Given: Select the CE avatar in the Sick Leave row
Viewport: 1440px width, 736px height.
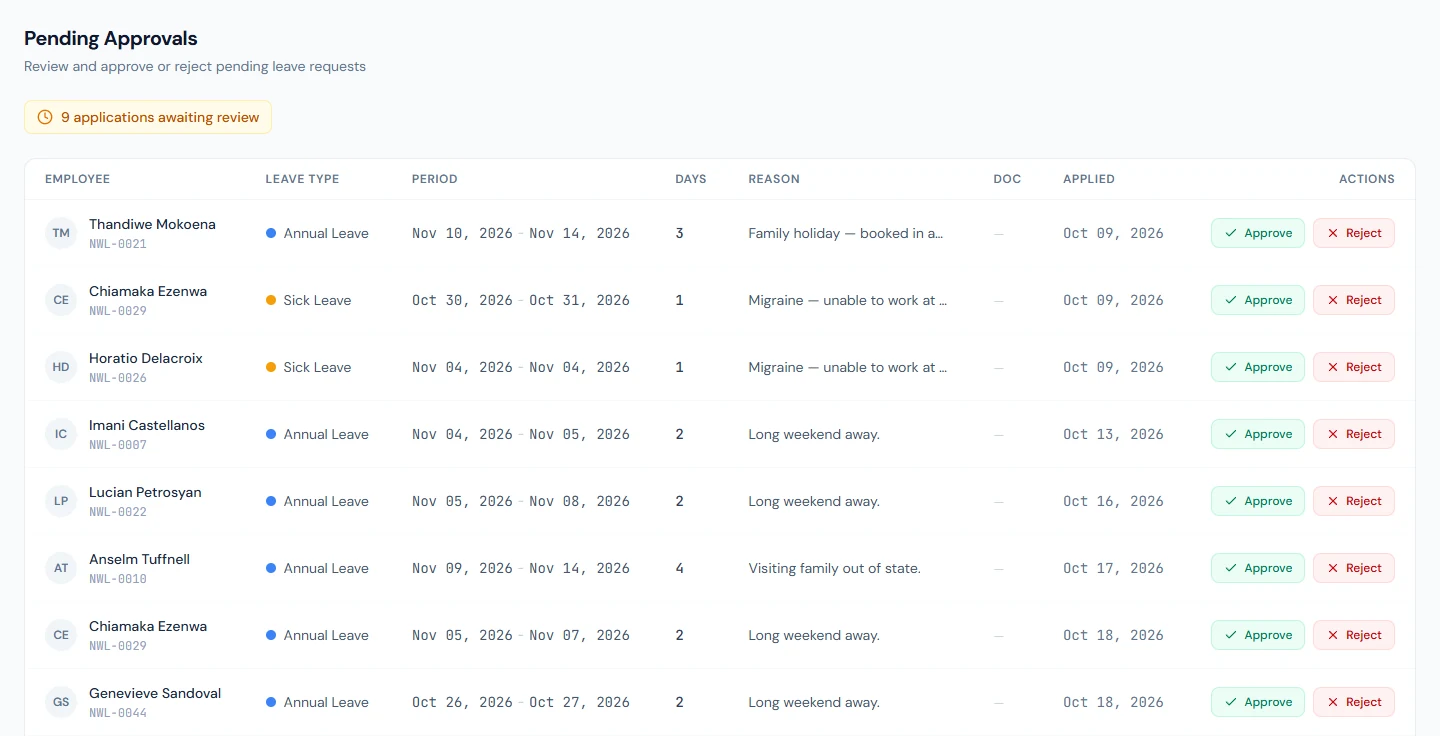Looking at the screenshot, I should [x=61, y=300].
